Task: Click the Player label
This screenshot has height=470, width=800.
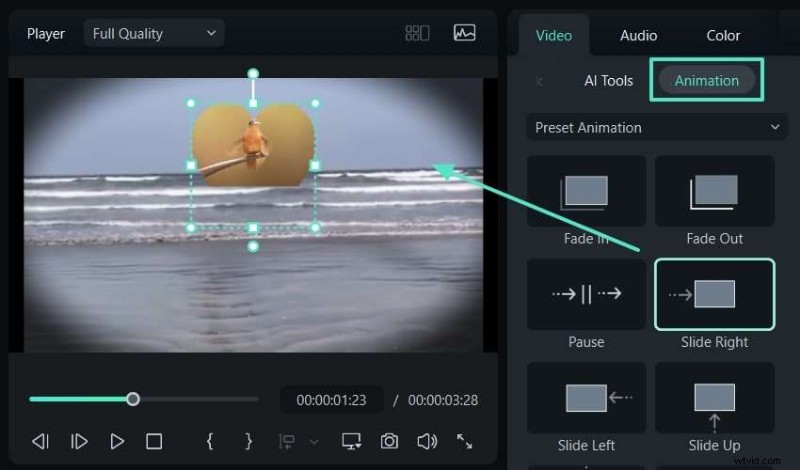Action: [46, 34]
